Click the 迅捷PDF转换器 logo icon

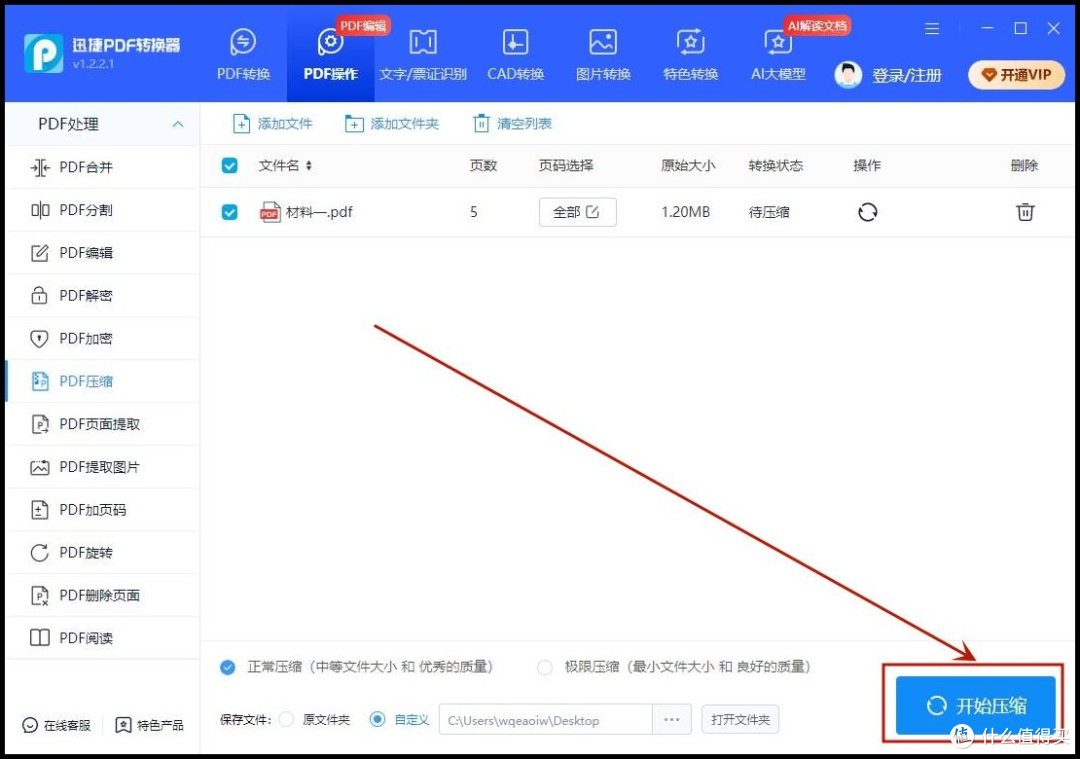43,53
